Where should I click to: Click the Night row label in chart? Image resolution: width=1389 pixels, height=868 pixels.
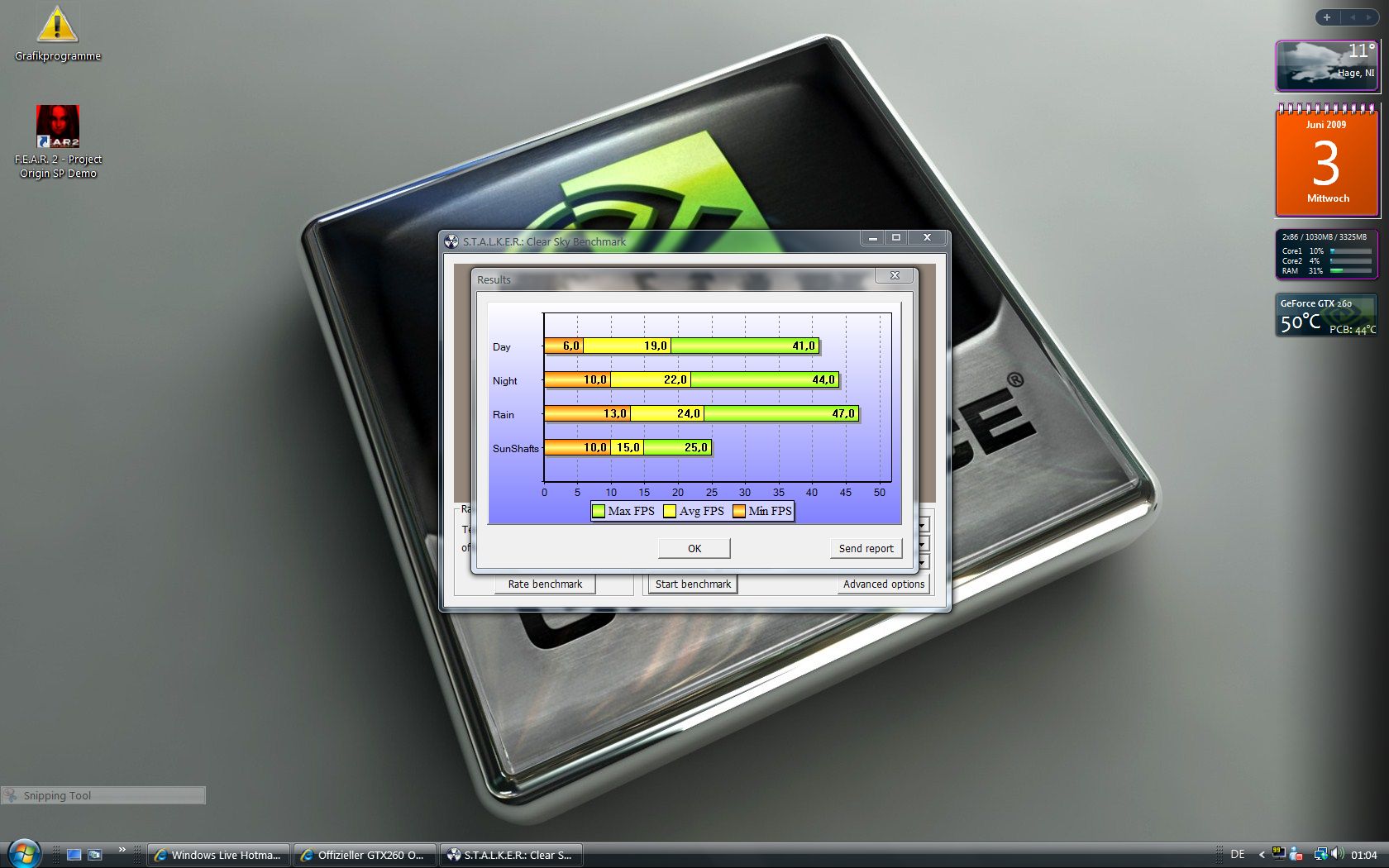(x=504, y=380)
